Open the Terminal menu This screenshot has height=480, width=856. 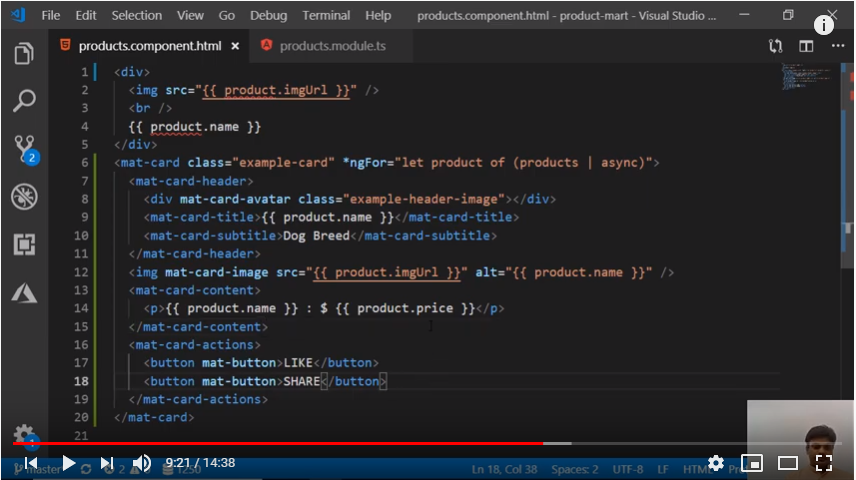325,15
